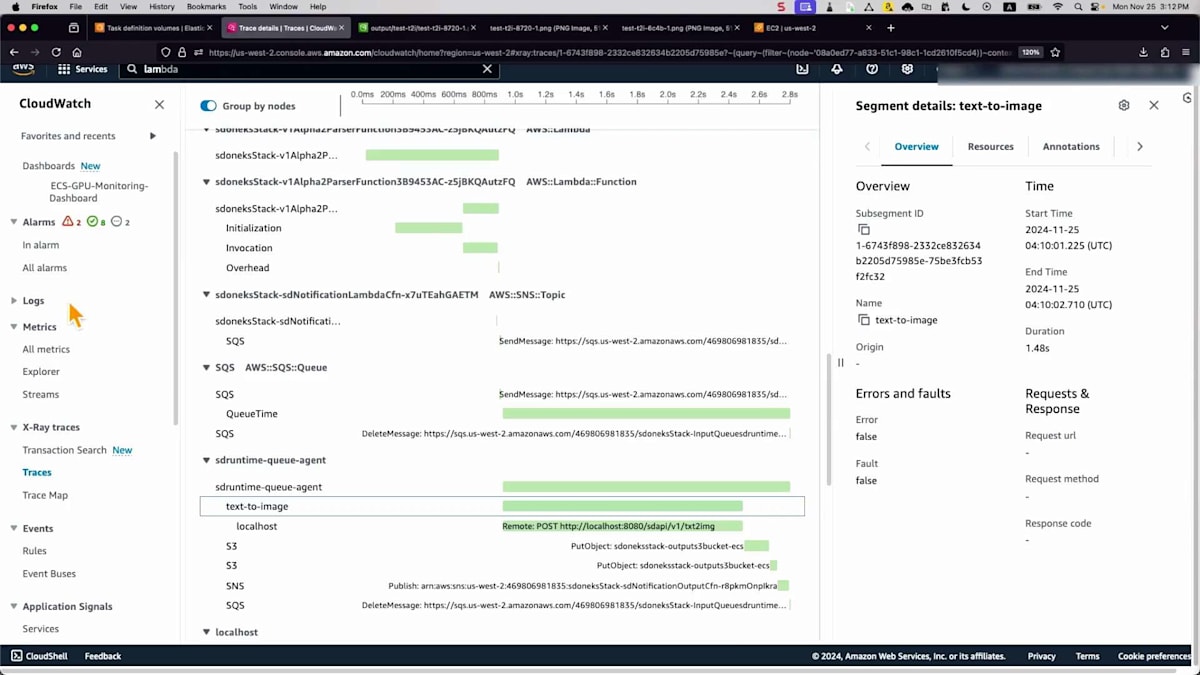This screenshot has width=1200, height=675.
Task: Expand the Logs section
Action: click(14, 301)
